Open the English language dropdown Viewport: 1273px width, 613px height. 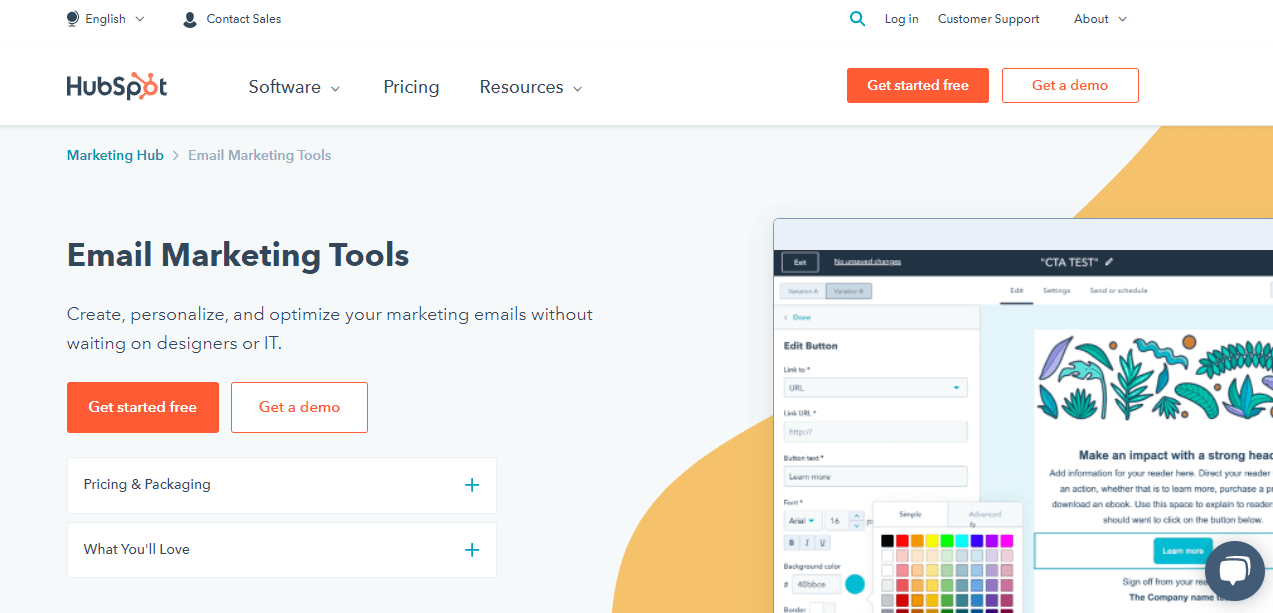(105, 19)
